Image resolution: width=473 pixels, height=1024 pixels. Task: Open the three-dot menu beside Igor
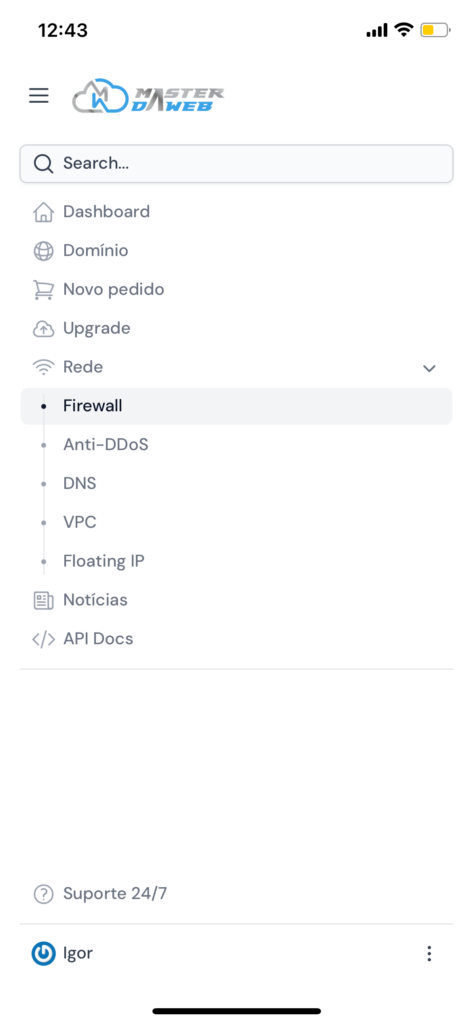click(x=429, y=953)
